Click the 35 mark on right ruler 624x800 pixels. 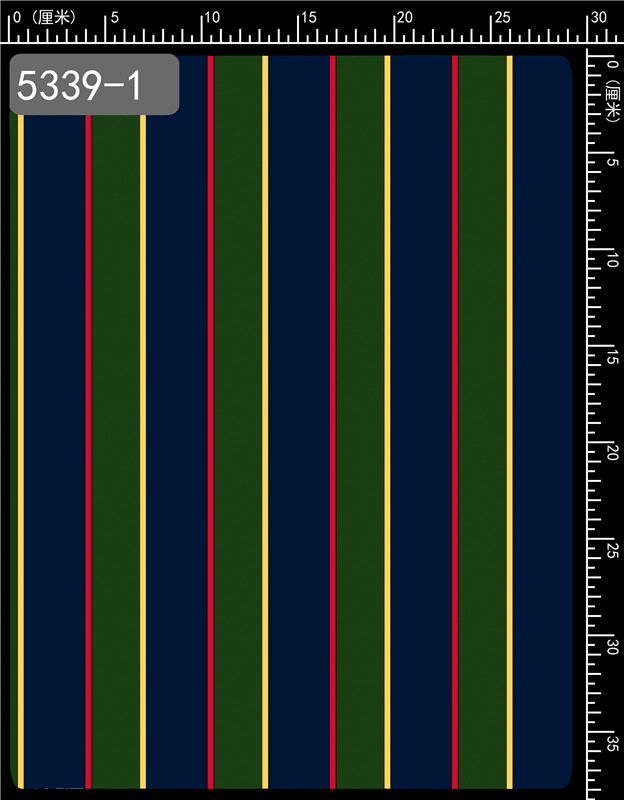[x=612, y=743]
